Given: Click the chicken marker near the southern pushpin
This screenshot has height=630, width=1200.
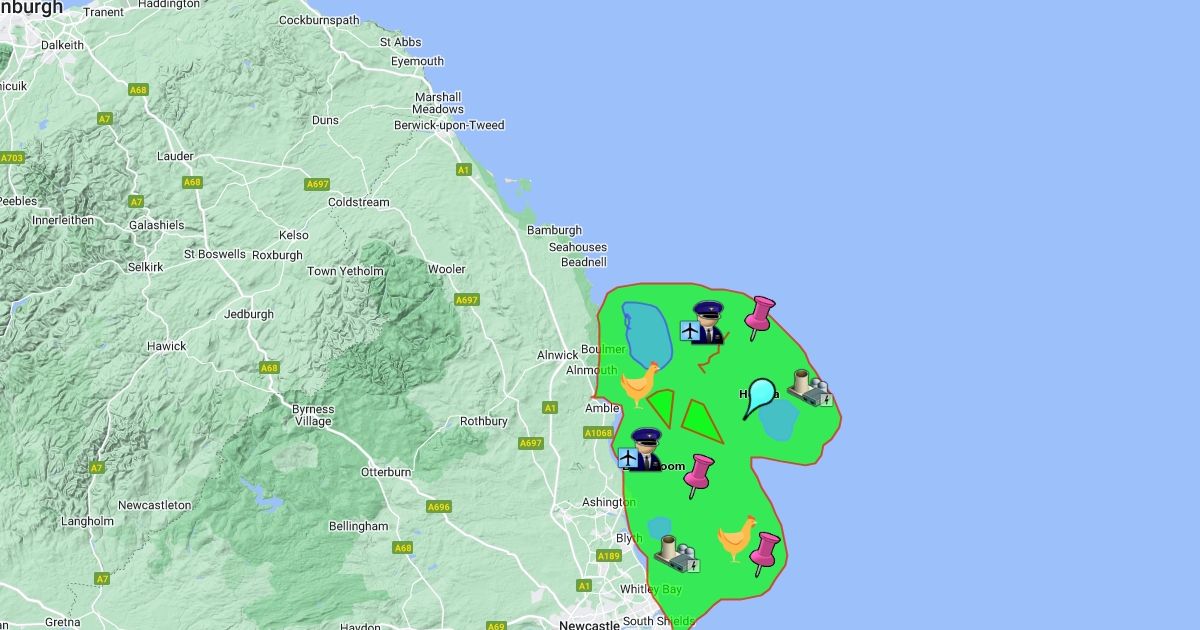Looking at the screenshot, I should (737, 538).
